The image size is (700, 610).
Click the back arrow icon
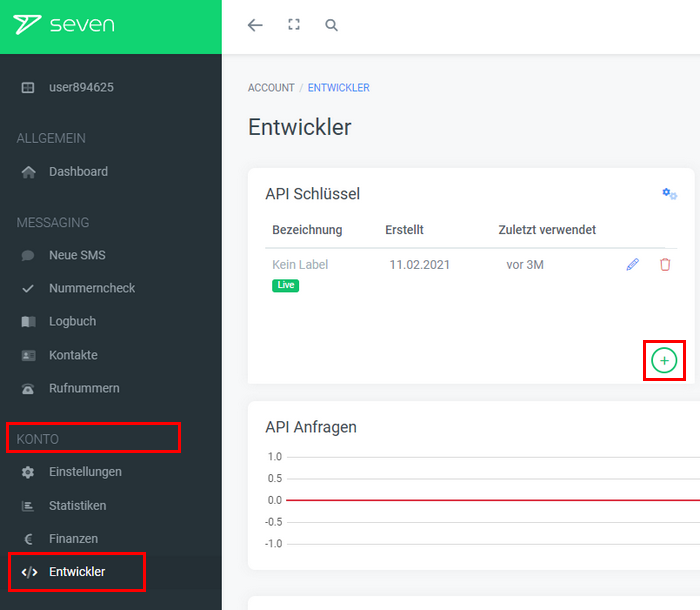255,26
